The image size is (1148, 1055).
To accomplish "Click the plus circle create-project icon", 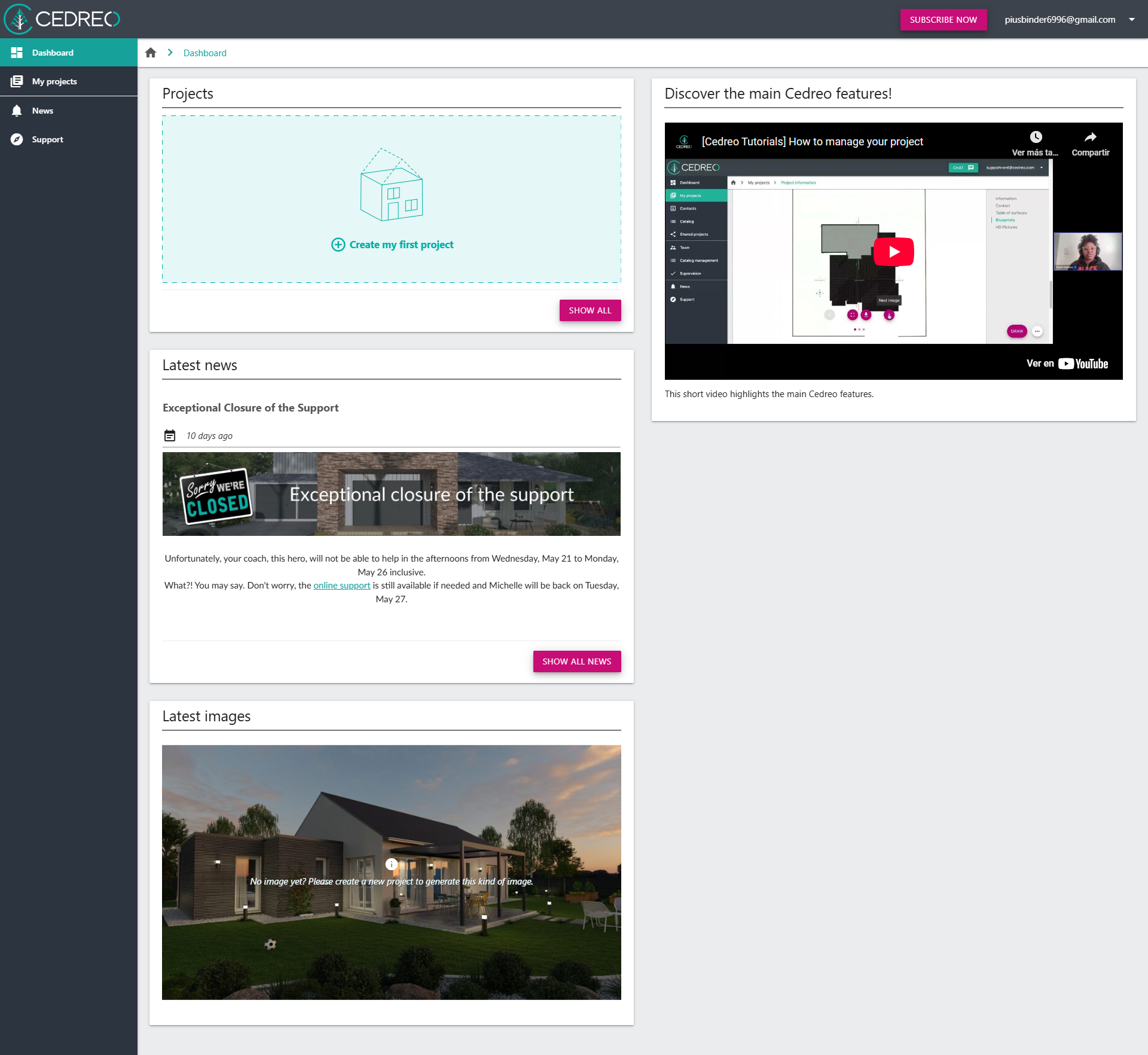I will click(338, 245).
